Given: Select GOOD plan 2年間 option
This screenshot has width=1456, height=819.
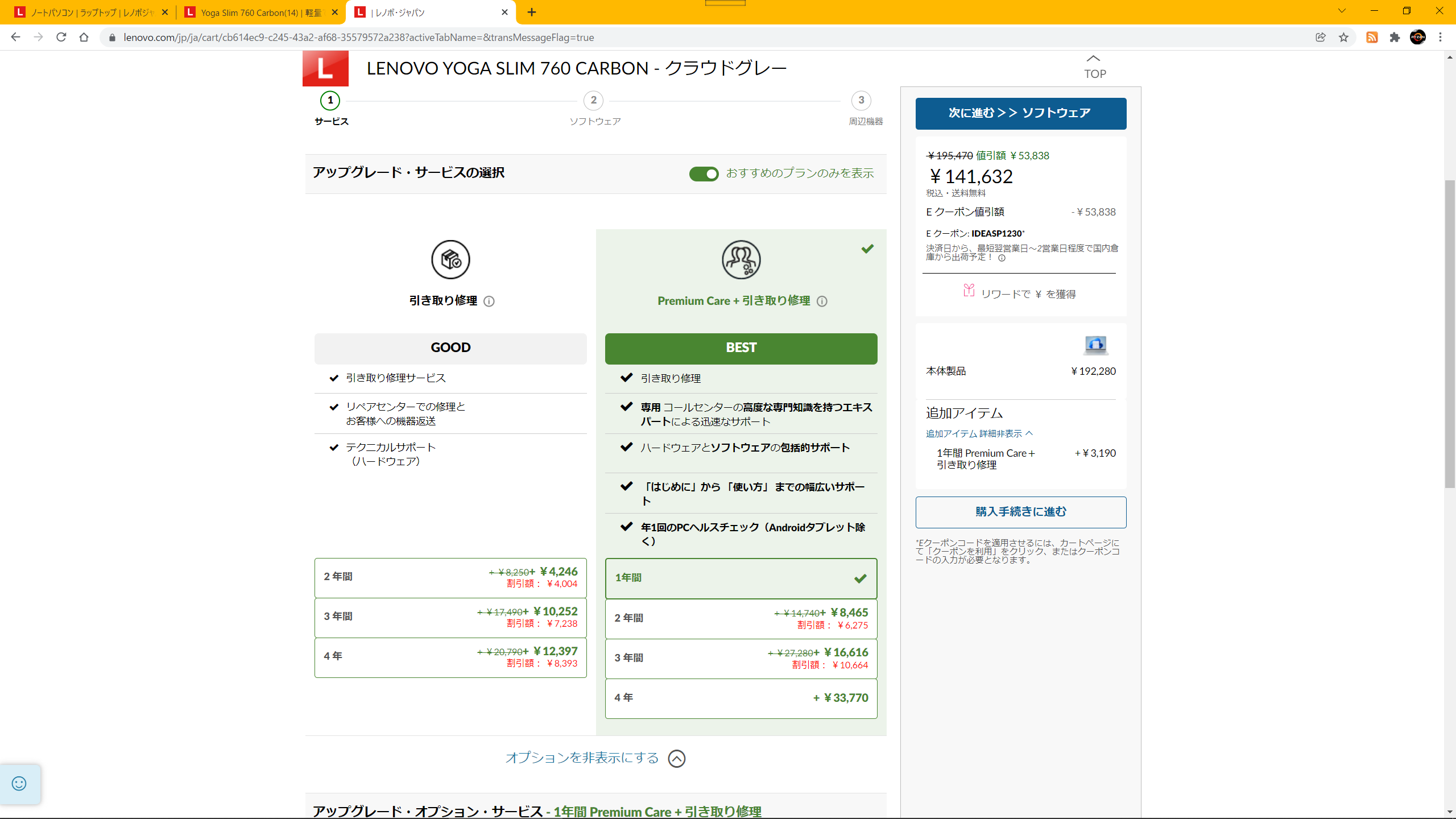Looking at the screenshot, I should point(450,578).
